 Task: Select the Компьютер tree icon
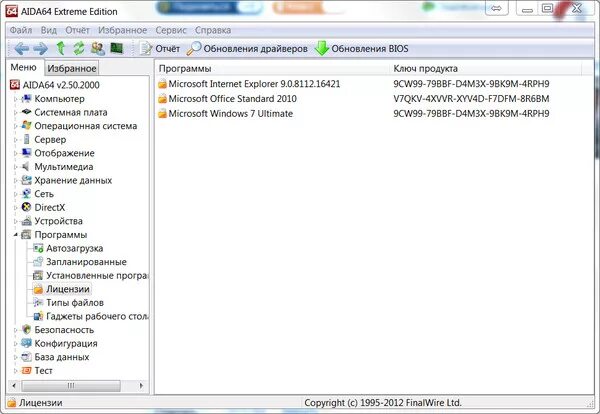click(26, 98)
